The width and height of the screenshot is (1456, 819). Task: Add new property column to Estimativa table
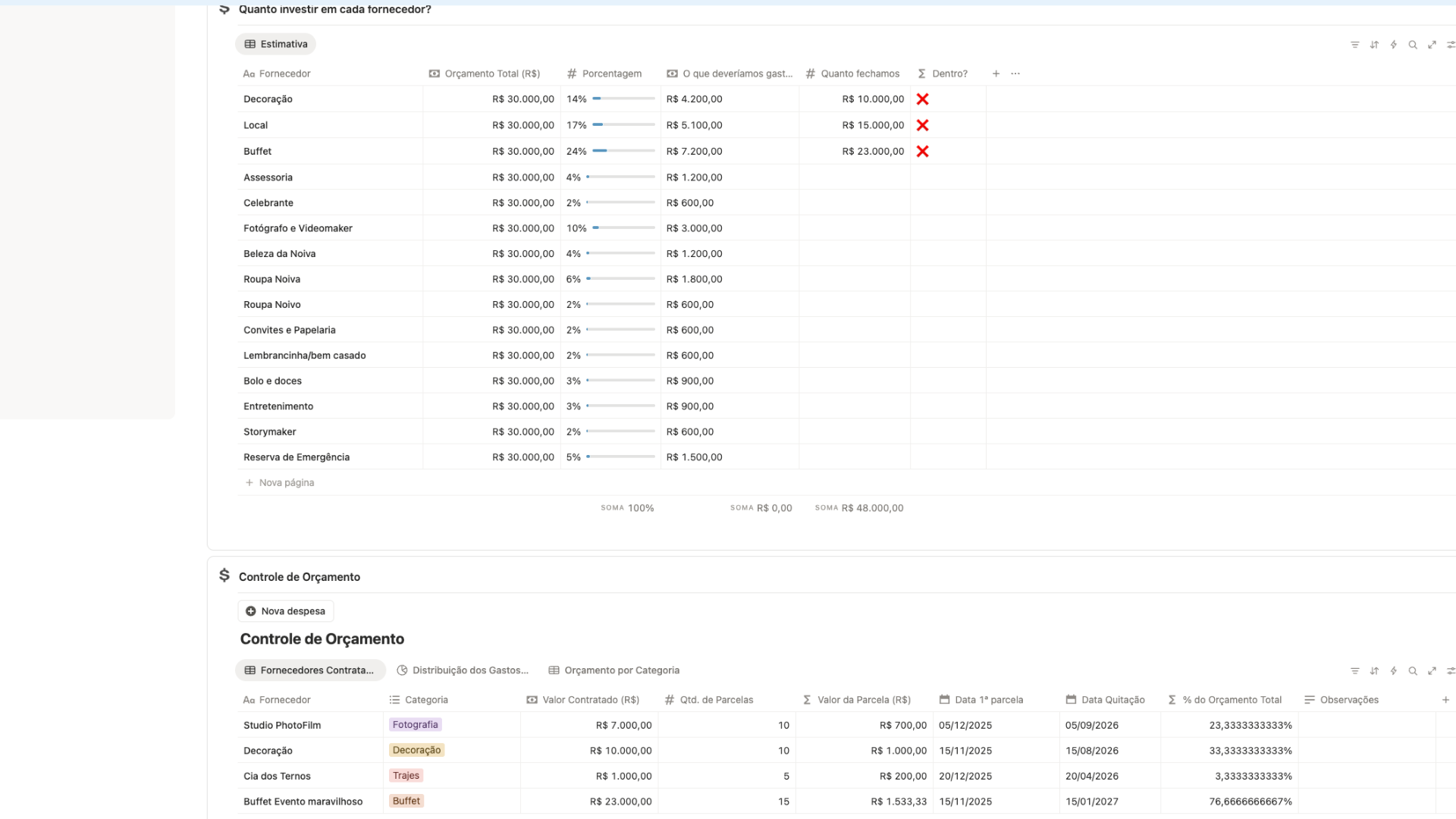(996, 74)
